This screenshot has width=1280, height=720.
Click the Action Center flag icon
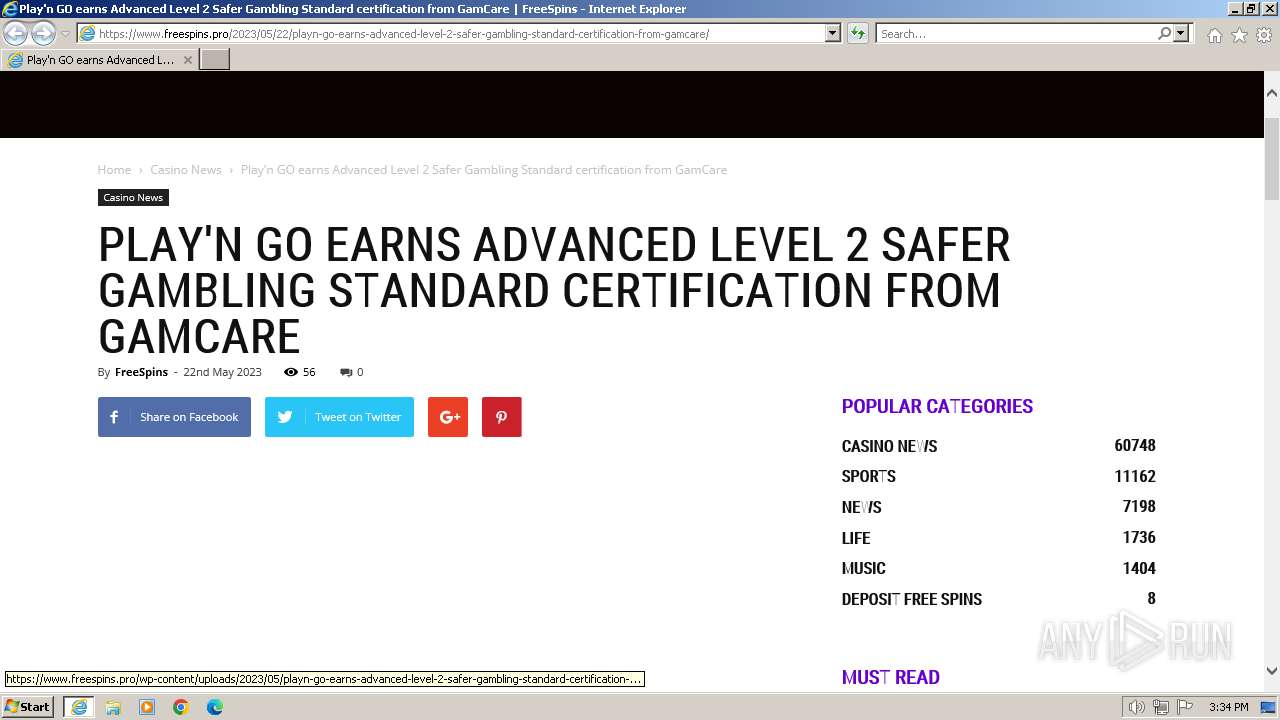(x=1185, y=707)
